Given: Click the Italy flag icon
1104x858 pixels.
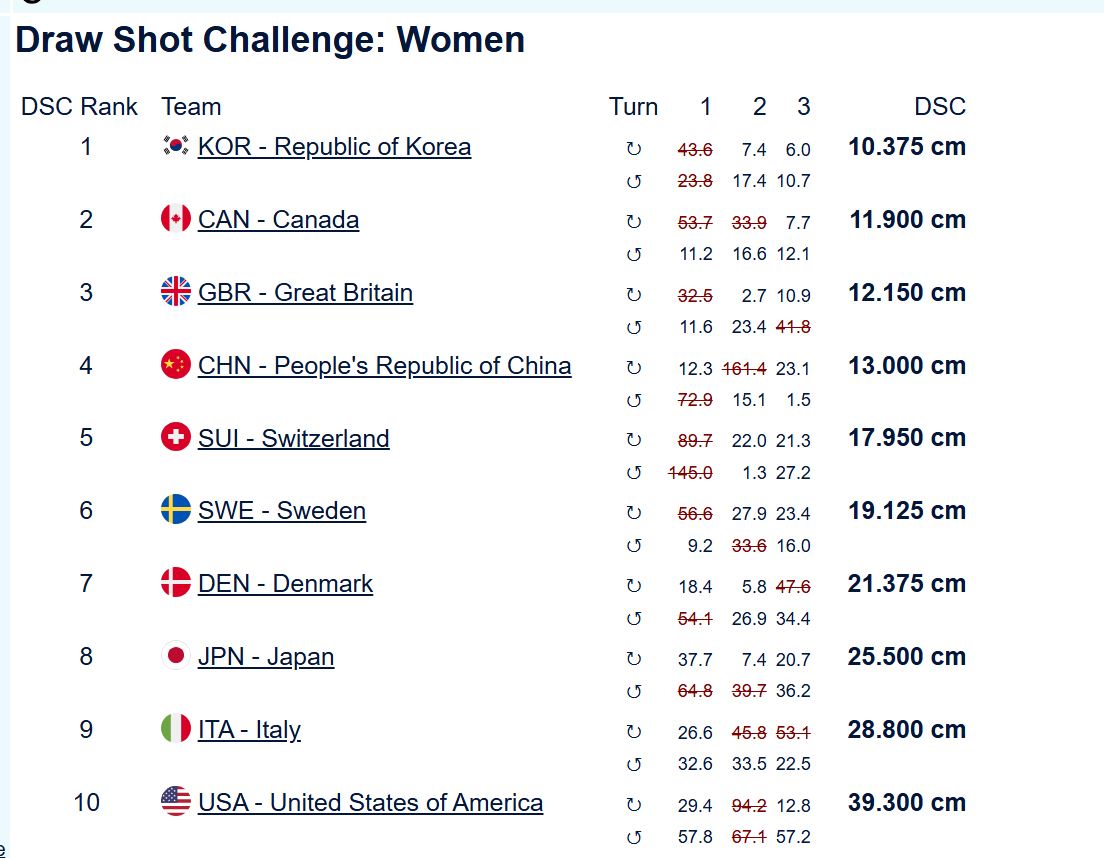Looking at the screenshot, I should click(176, 729).
